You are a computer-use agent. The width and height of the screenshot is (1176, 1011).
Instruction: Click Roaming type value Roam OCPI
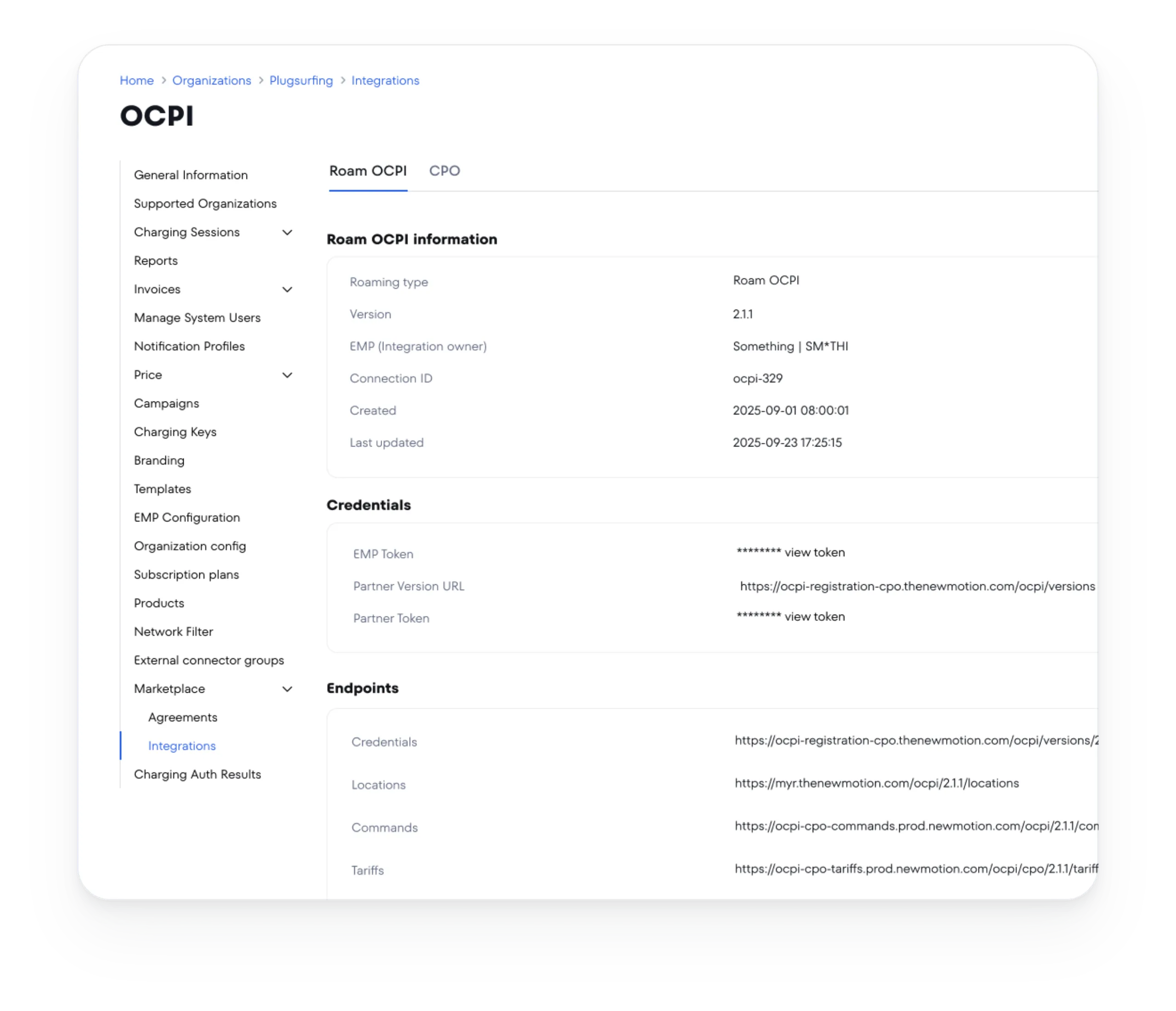765,280
